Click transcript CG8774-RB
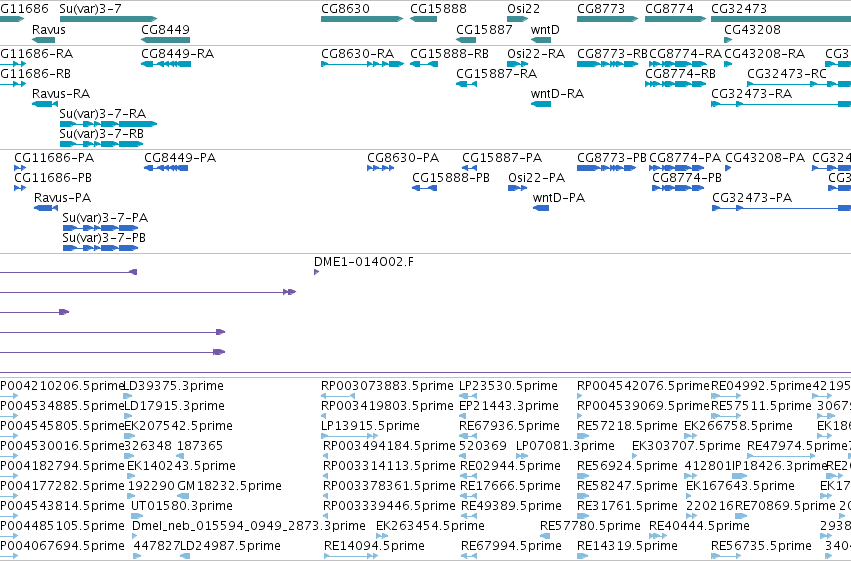This screenshot has height=561, width=851. click(x=675, y=84)
